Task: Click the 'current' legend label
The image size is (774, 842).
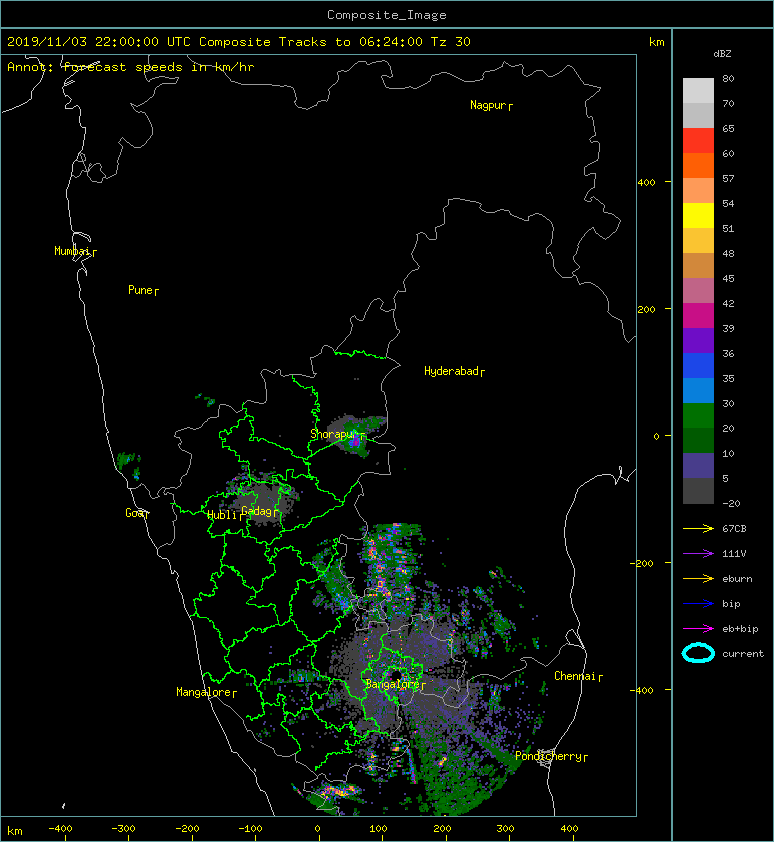Action: click(x=743, y=654)
